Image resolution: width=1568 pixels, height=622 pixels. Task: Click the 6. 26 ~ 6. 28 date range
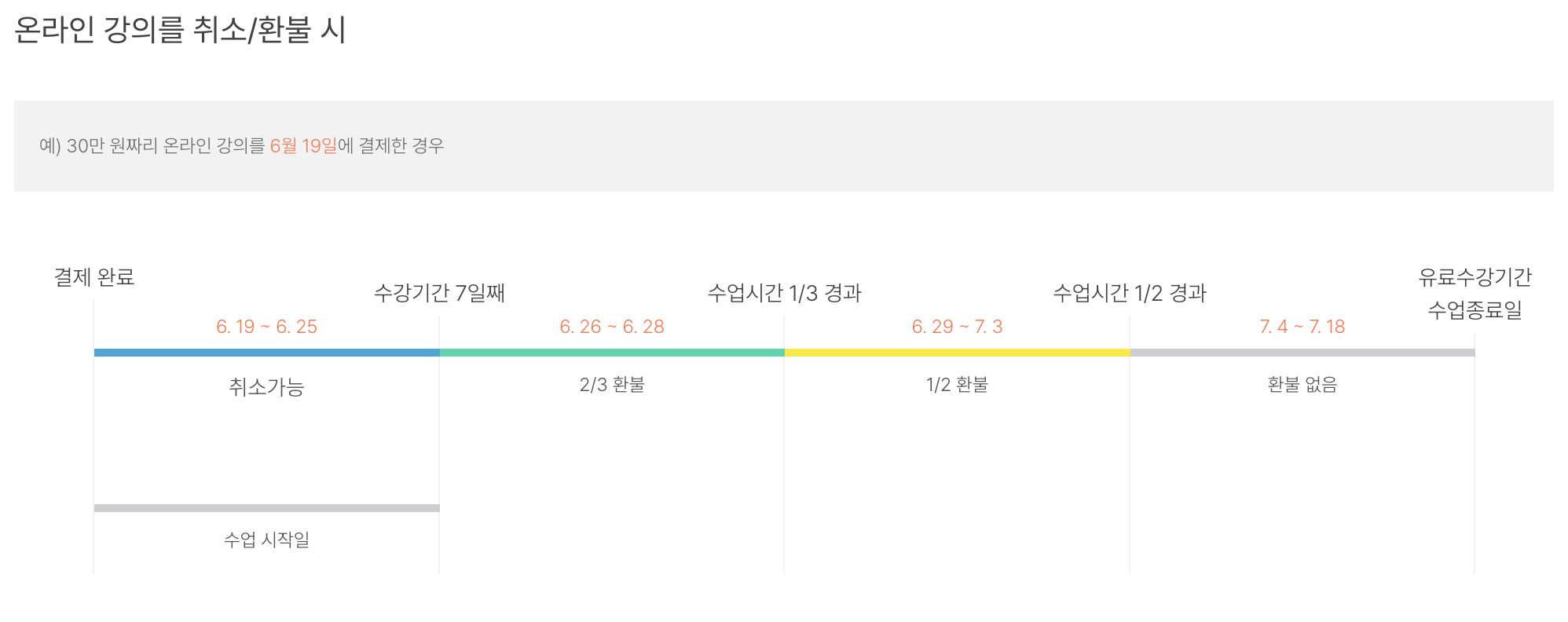pos(612,327)
